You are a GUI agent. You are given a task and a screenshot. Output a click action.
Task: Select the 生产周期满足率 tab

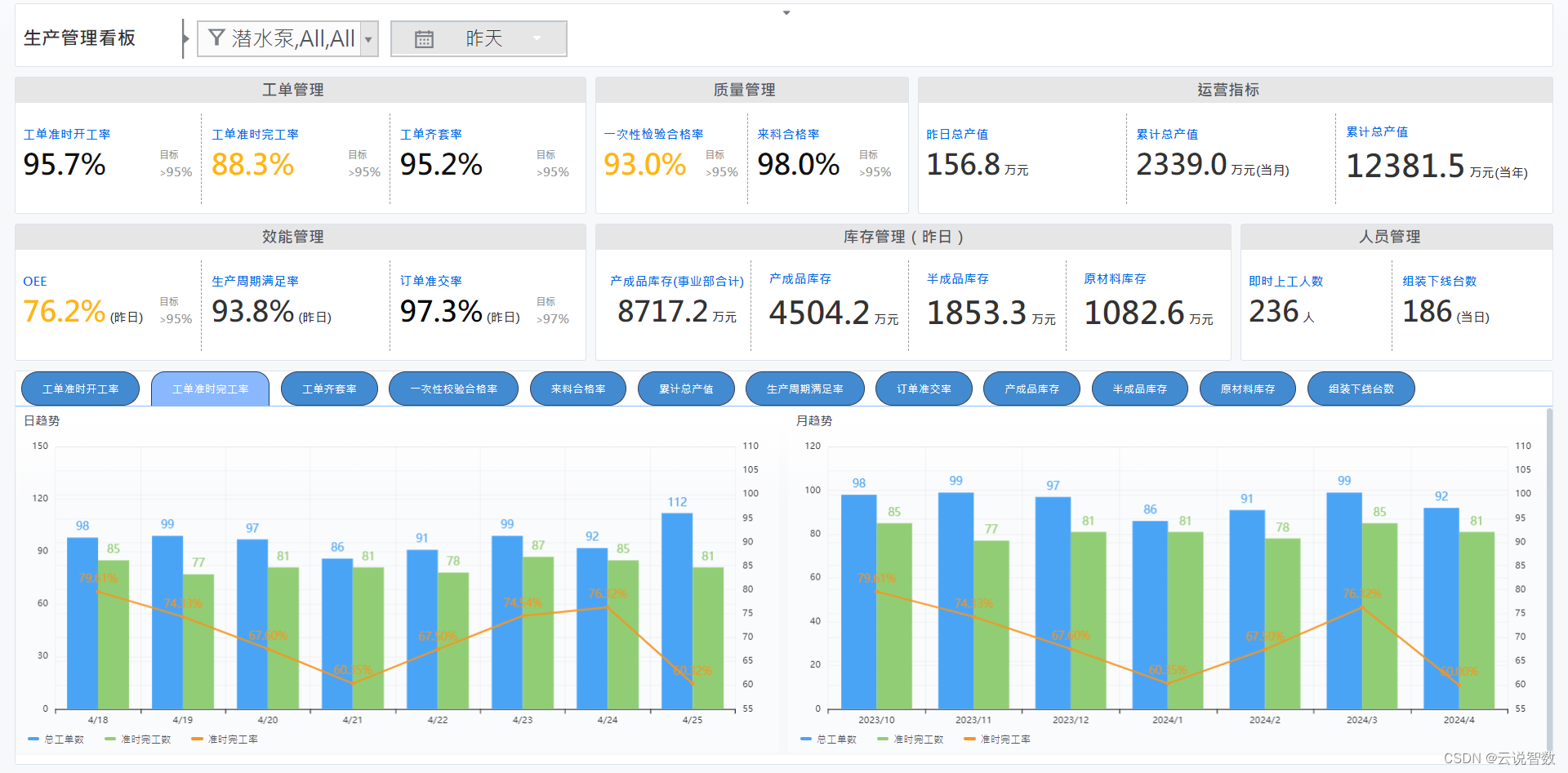tap(805, 389)
